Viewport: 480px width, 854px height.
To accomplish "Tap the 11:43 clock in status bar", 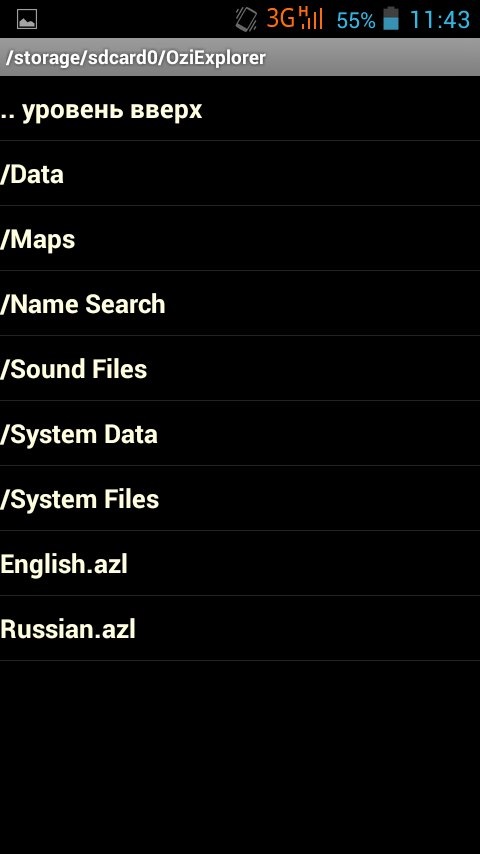I will click(440, 20).
